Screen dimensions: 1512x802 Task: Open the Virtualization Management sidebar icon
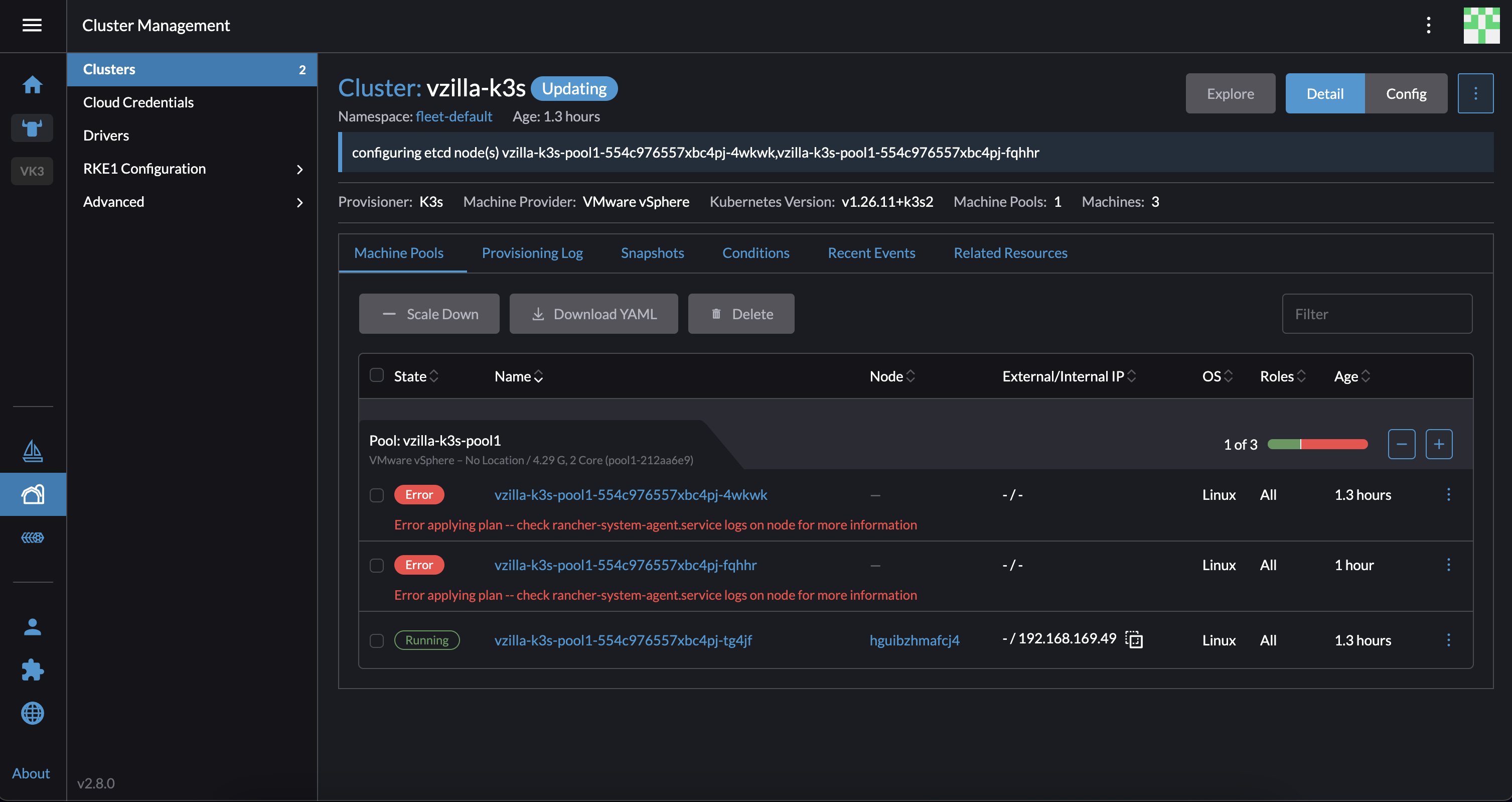[x=32, y=537]
